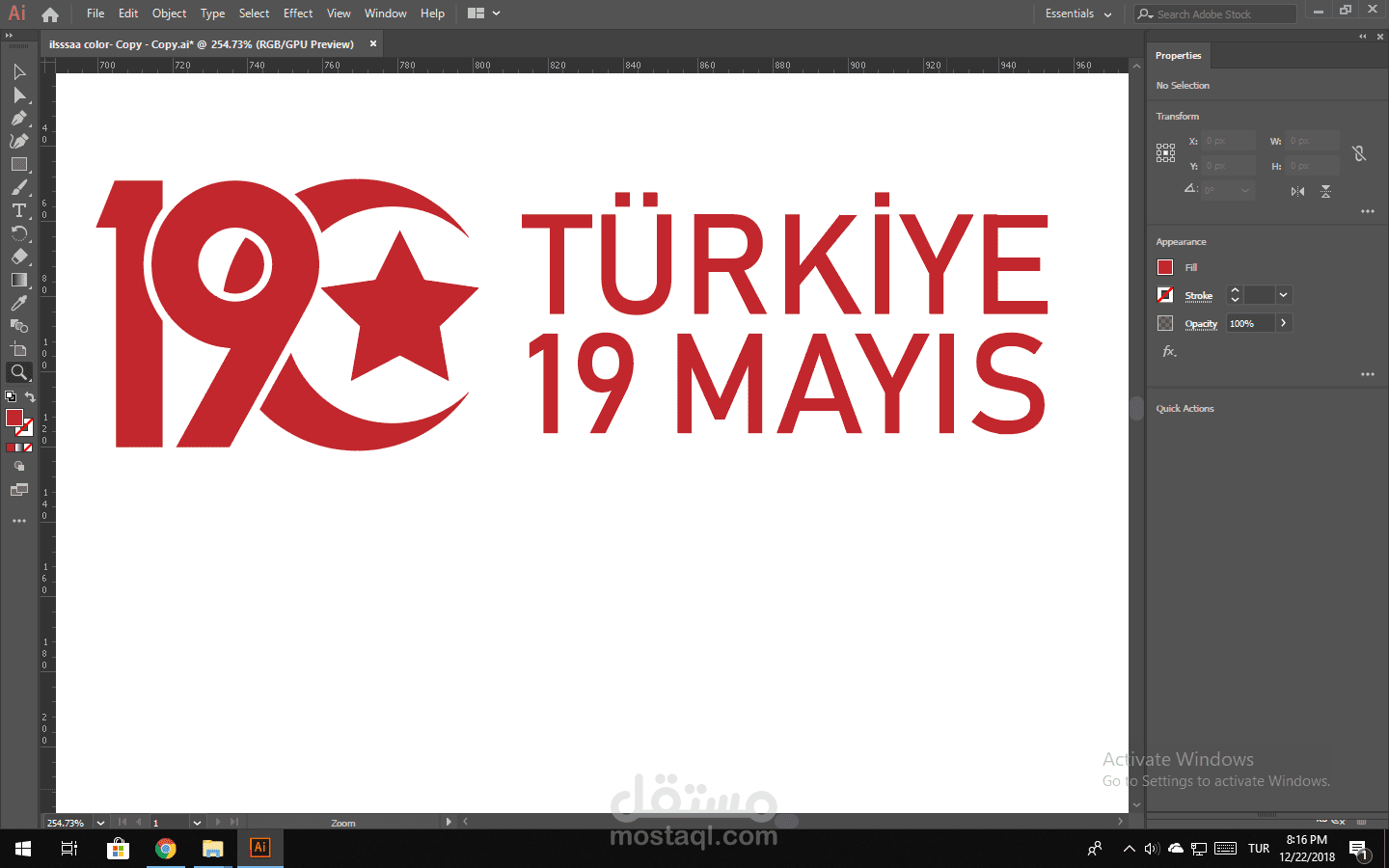Open the Help menu
The height and width of the screenshot is (868, 1389).
[433, 14]
